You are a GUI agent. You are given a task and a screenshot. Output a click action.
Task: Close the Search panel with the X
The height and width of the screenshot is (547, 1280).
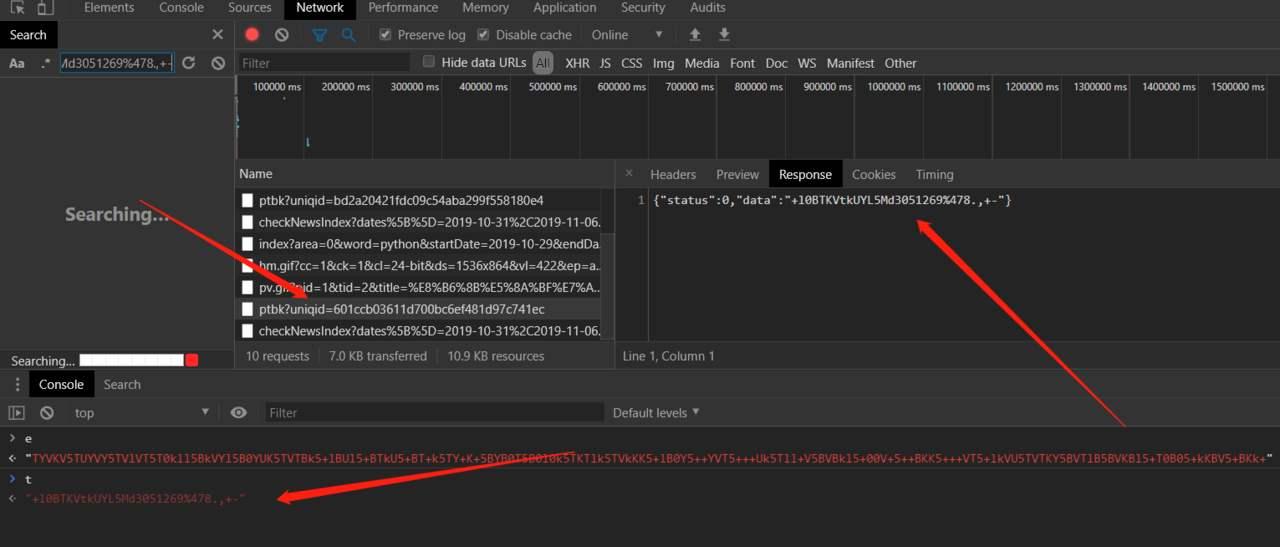tap(218, 34)
